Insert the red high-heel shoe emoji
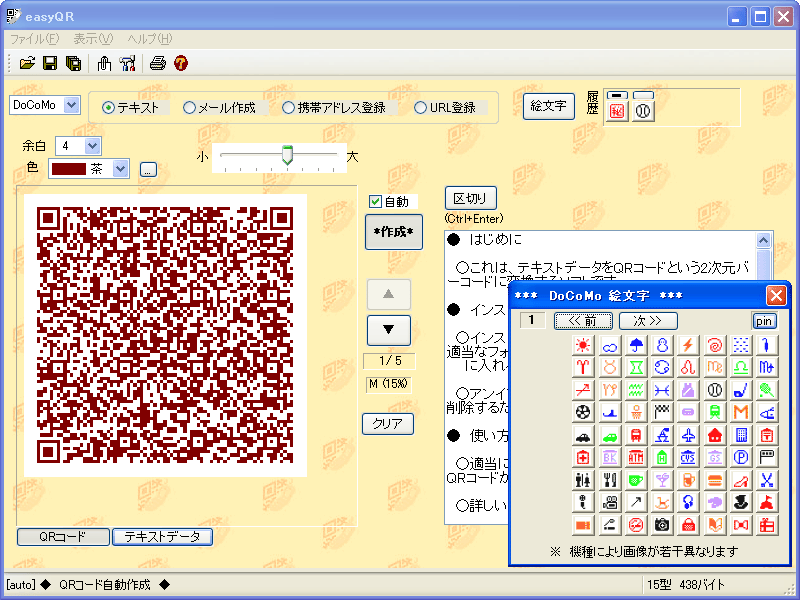 pos(741,480)
